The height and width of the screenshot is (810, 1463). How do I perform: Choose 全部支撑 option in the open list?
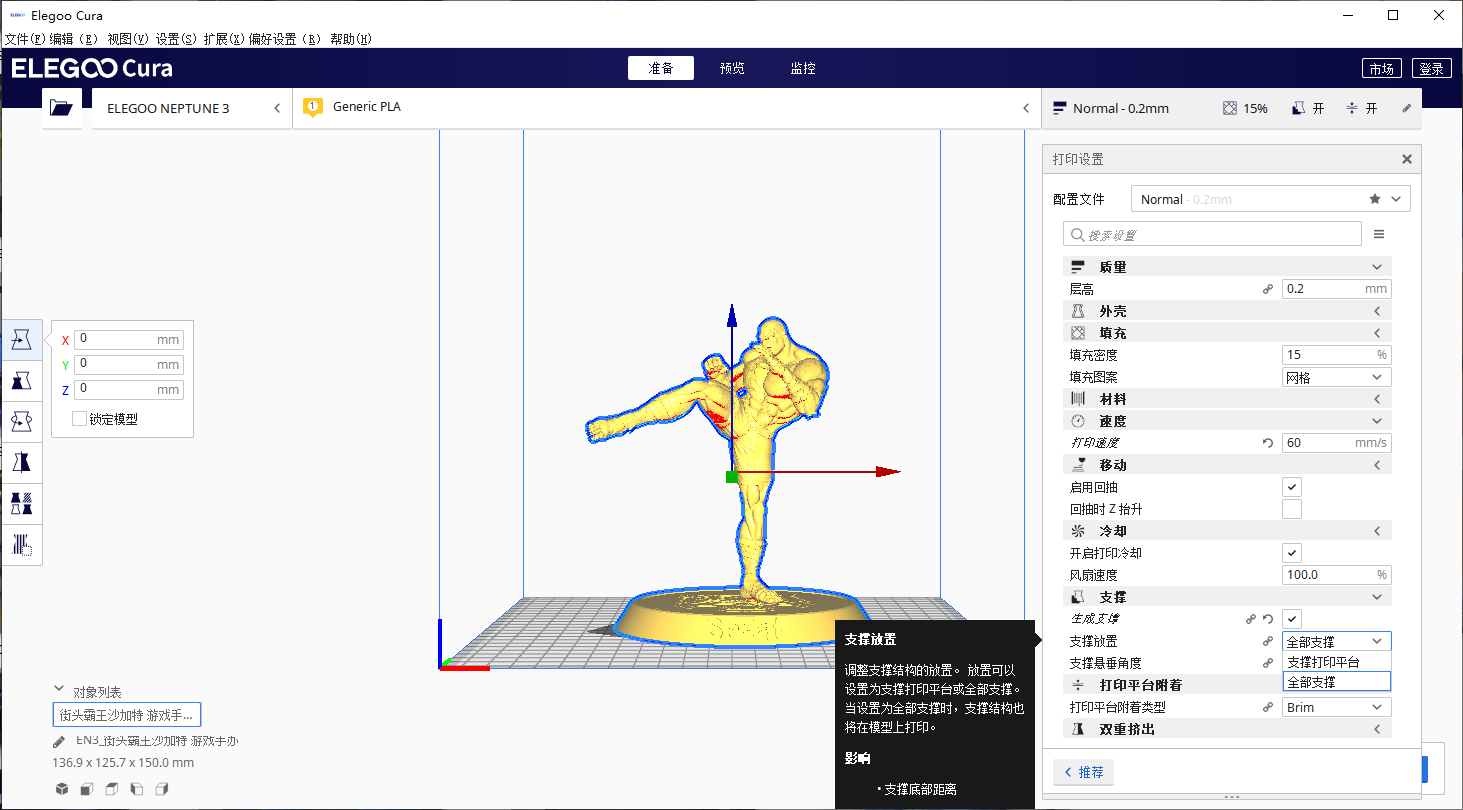[1337, 682]
